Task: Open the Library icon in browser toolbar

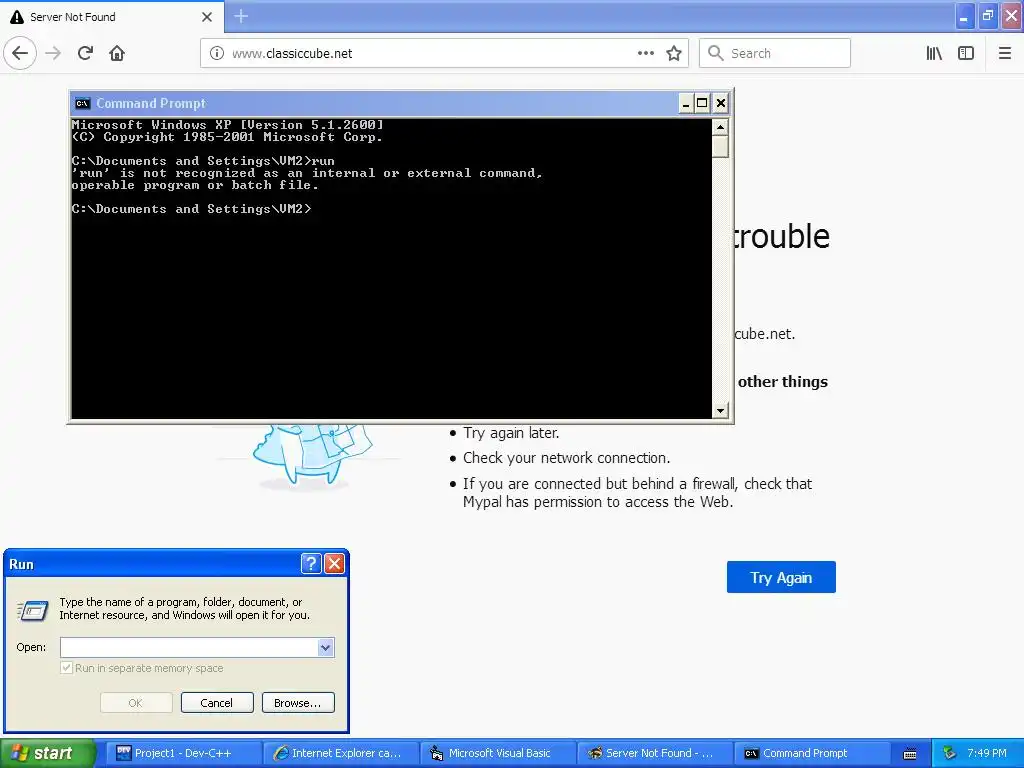Action: [934, 53]
